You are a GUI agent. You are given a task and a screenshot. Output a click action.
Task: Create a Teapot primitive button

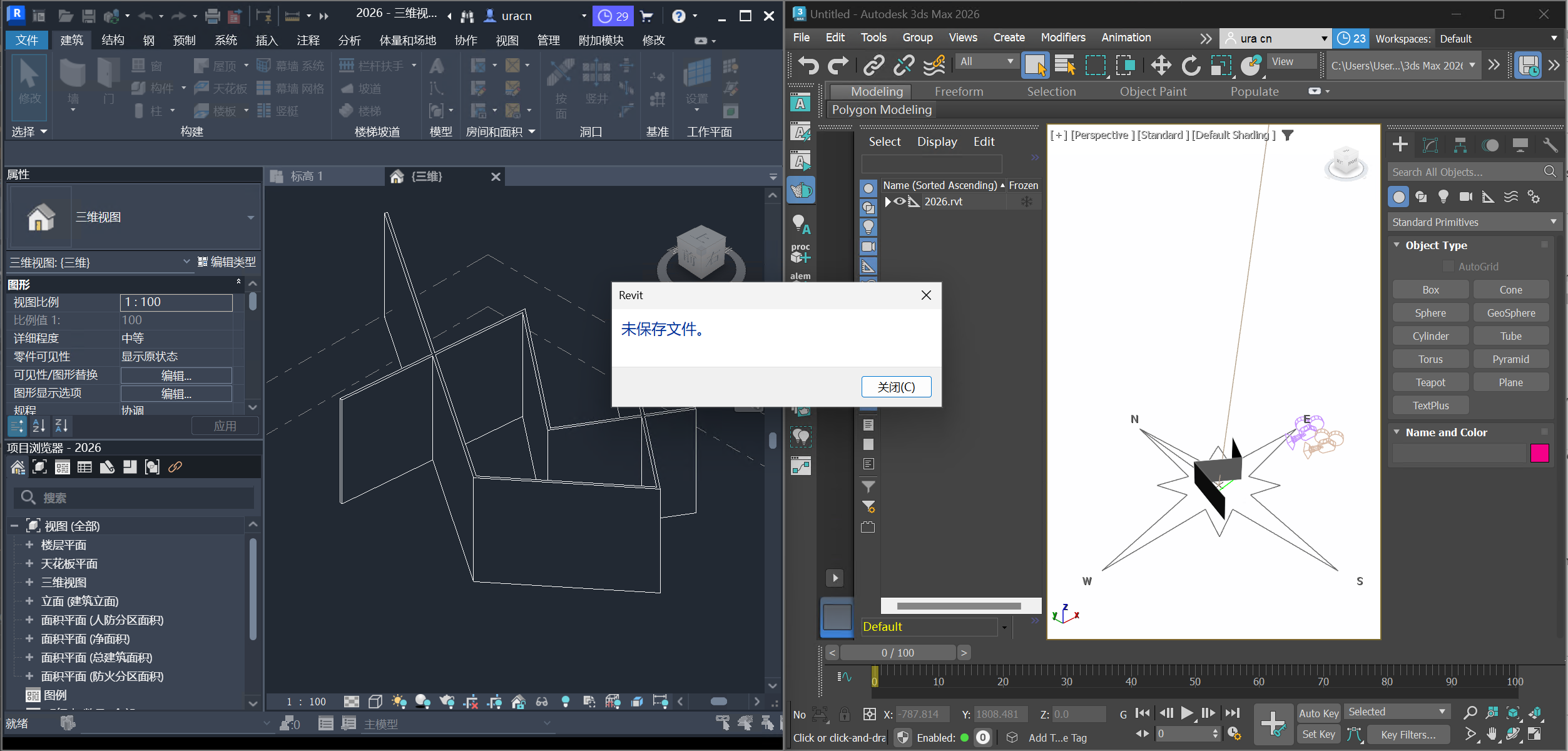tap(1430, 382)
